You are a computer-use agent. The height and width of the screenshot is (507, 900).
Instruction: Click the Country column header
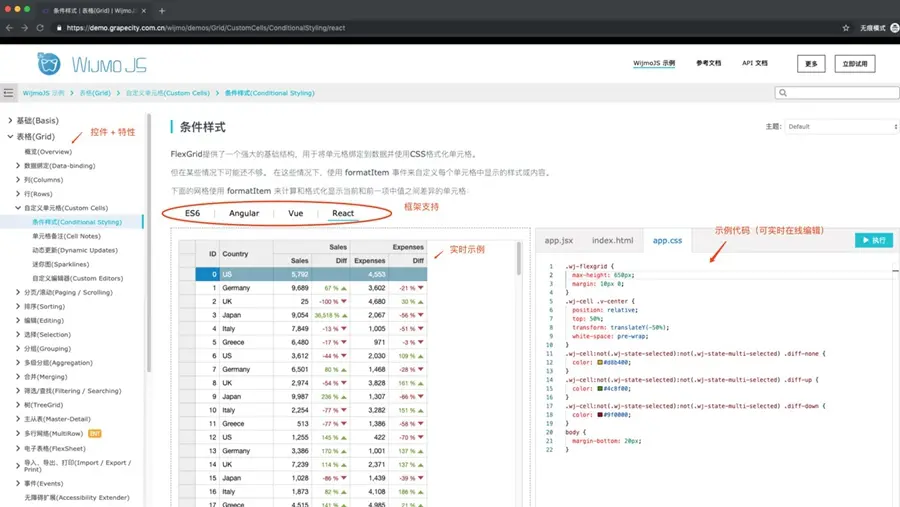246,254
